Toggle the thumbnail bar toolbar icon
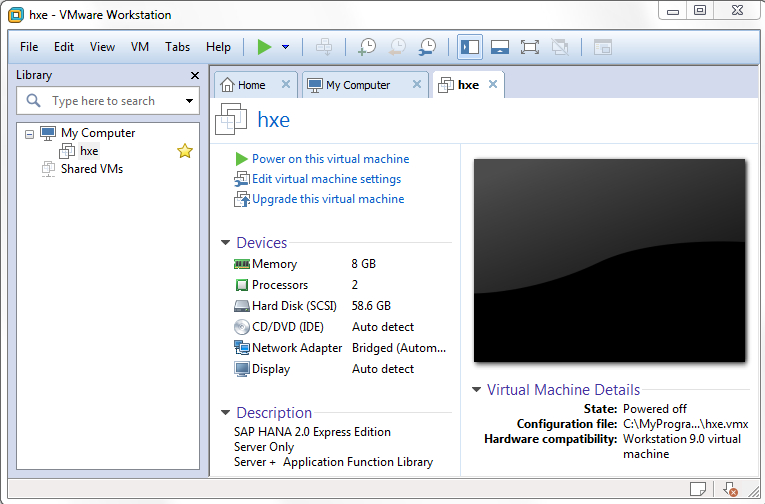Screen dimensions: 765x504 [x=500, y=47]
